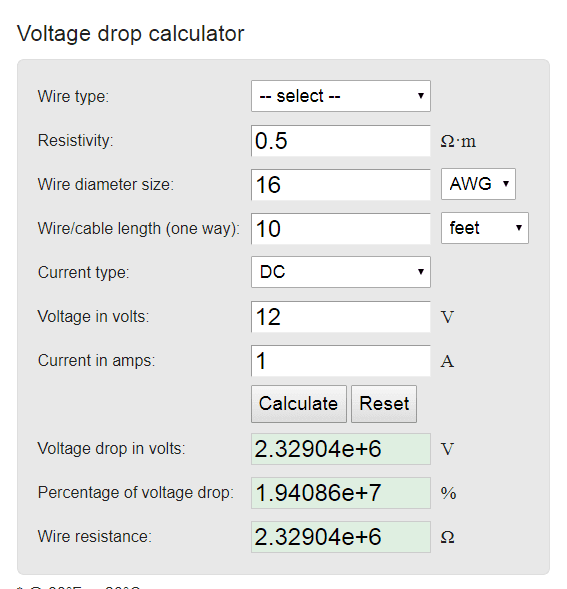Click the Wire resistance label text
567x589 pixels.
pos(95,536)
